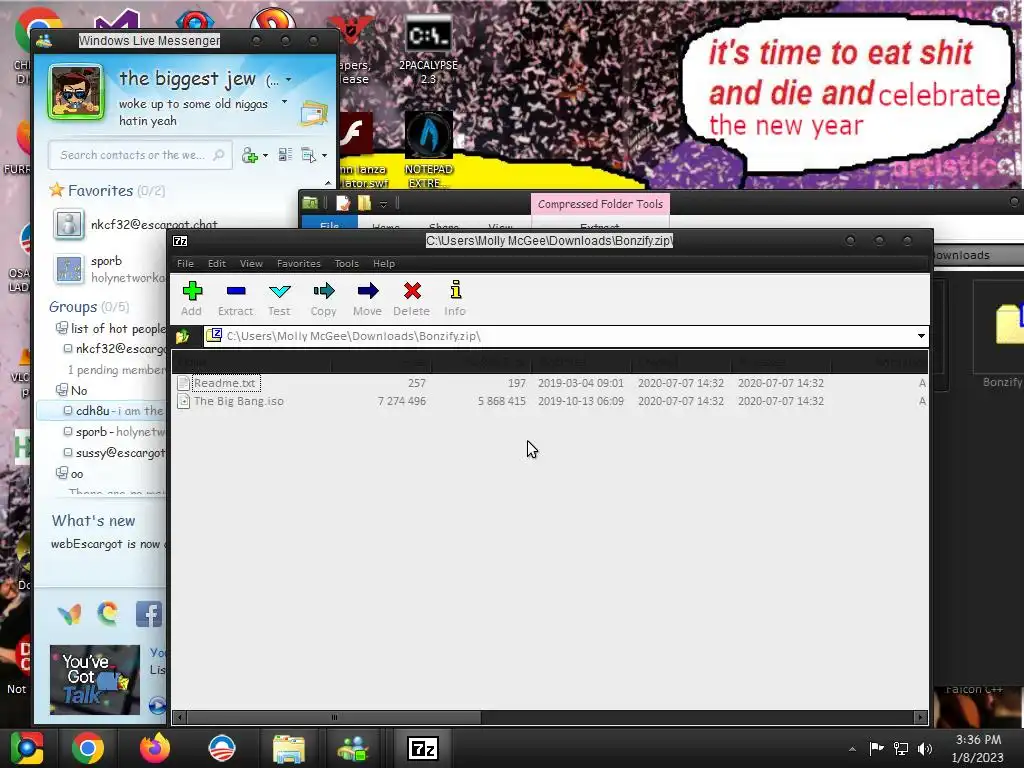Open the Edit menu in 7-Zip

point(217,264)
